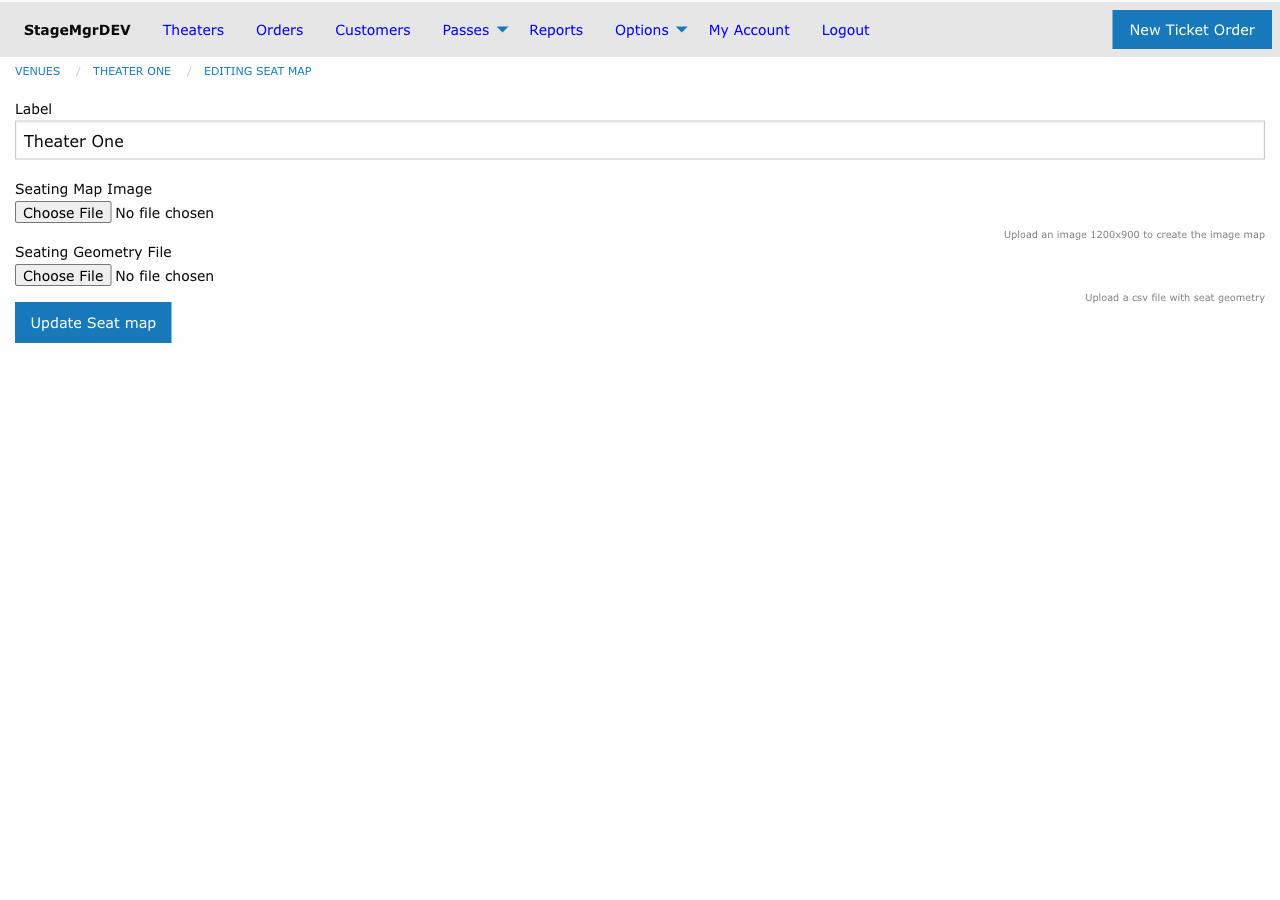Open the Options menu label

[x=642, y=30]
